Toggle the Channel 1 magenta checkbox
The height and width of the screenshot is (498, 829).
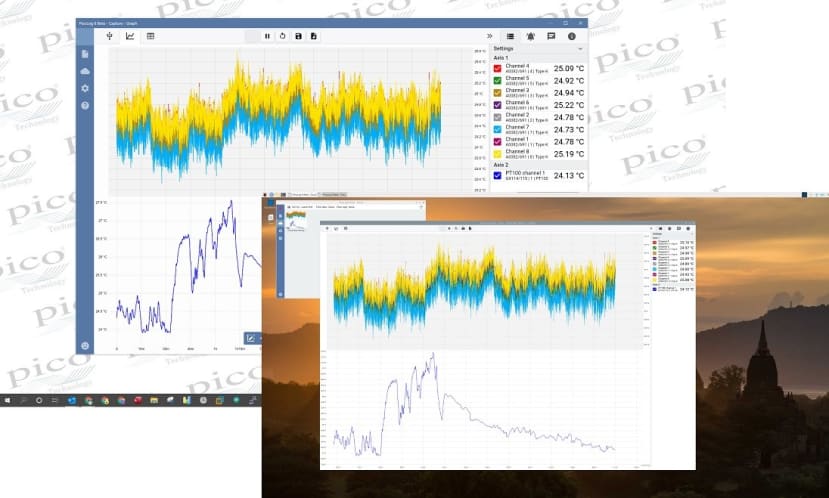(498, 142)
